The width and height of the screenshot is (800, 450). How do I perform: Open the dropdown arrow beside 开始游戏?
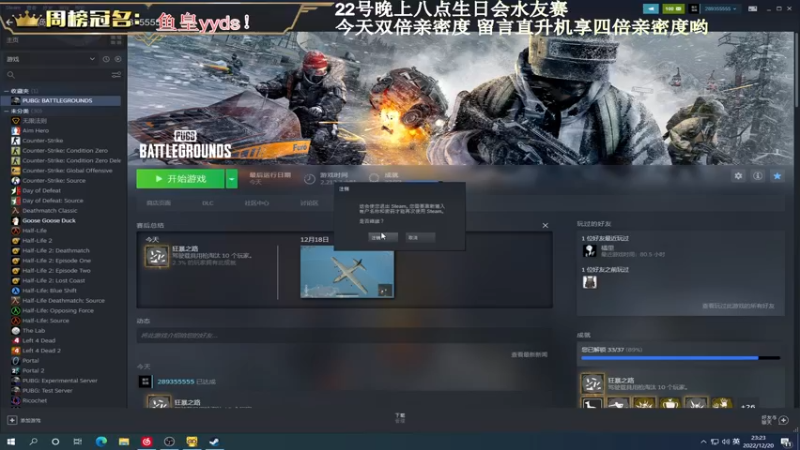[232, 179]
